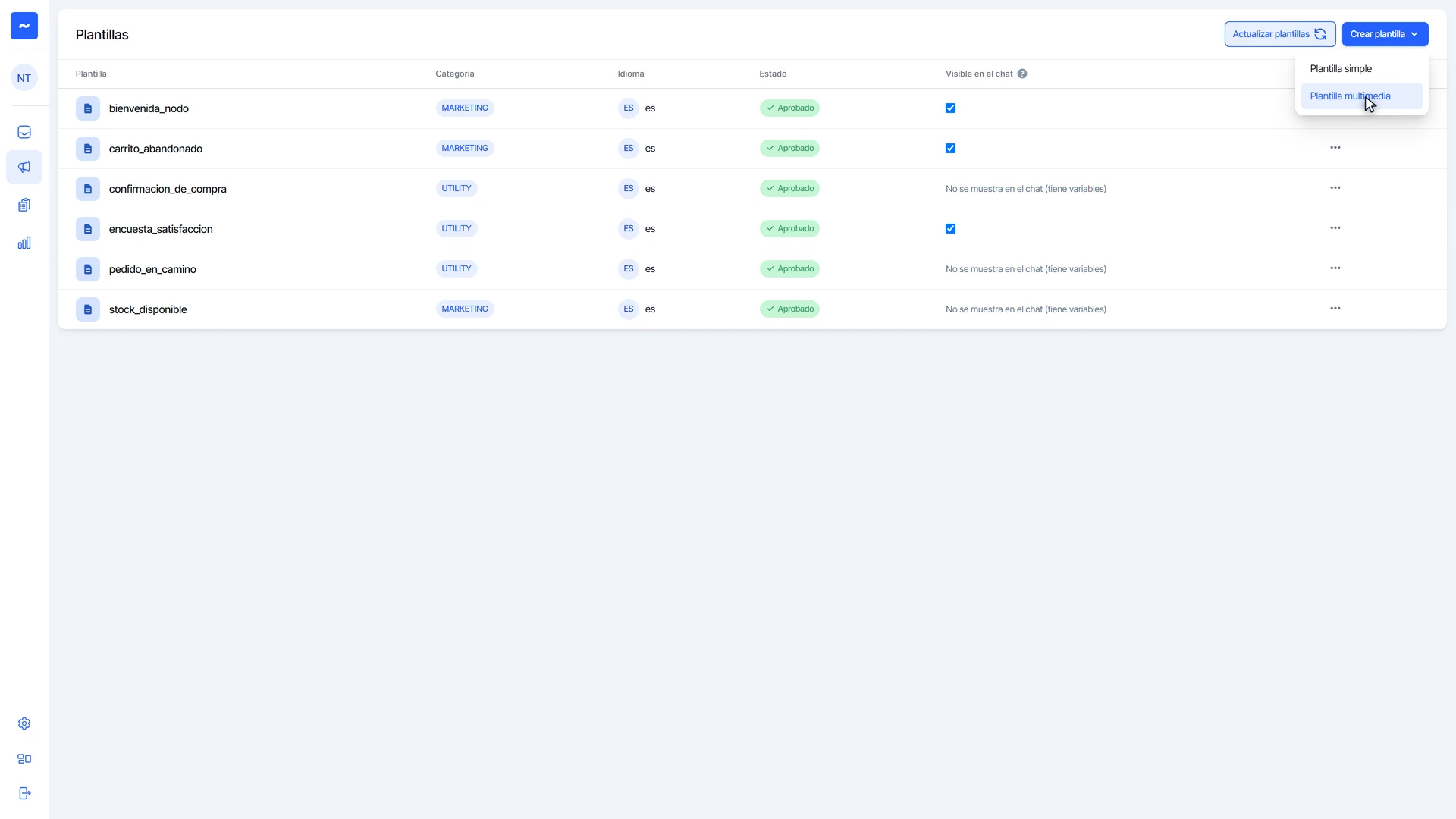Click the ES language badge for carrito_abandonado
The width and height of the screenshot is (1456, 819).
(x=629, y=149)
